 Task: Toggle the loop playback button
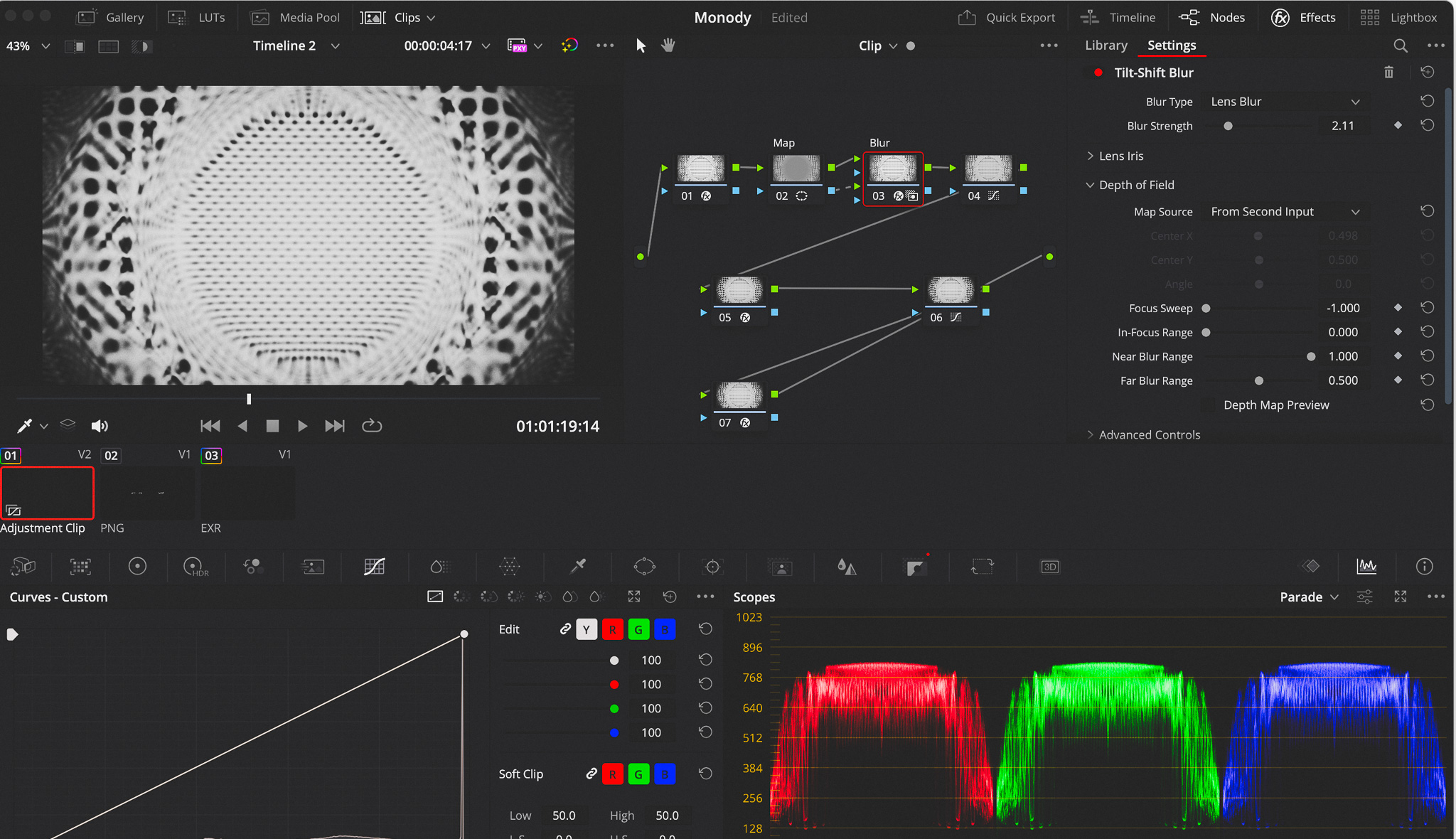372,426
